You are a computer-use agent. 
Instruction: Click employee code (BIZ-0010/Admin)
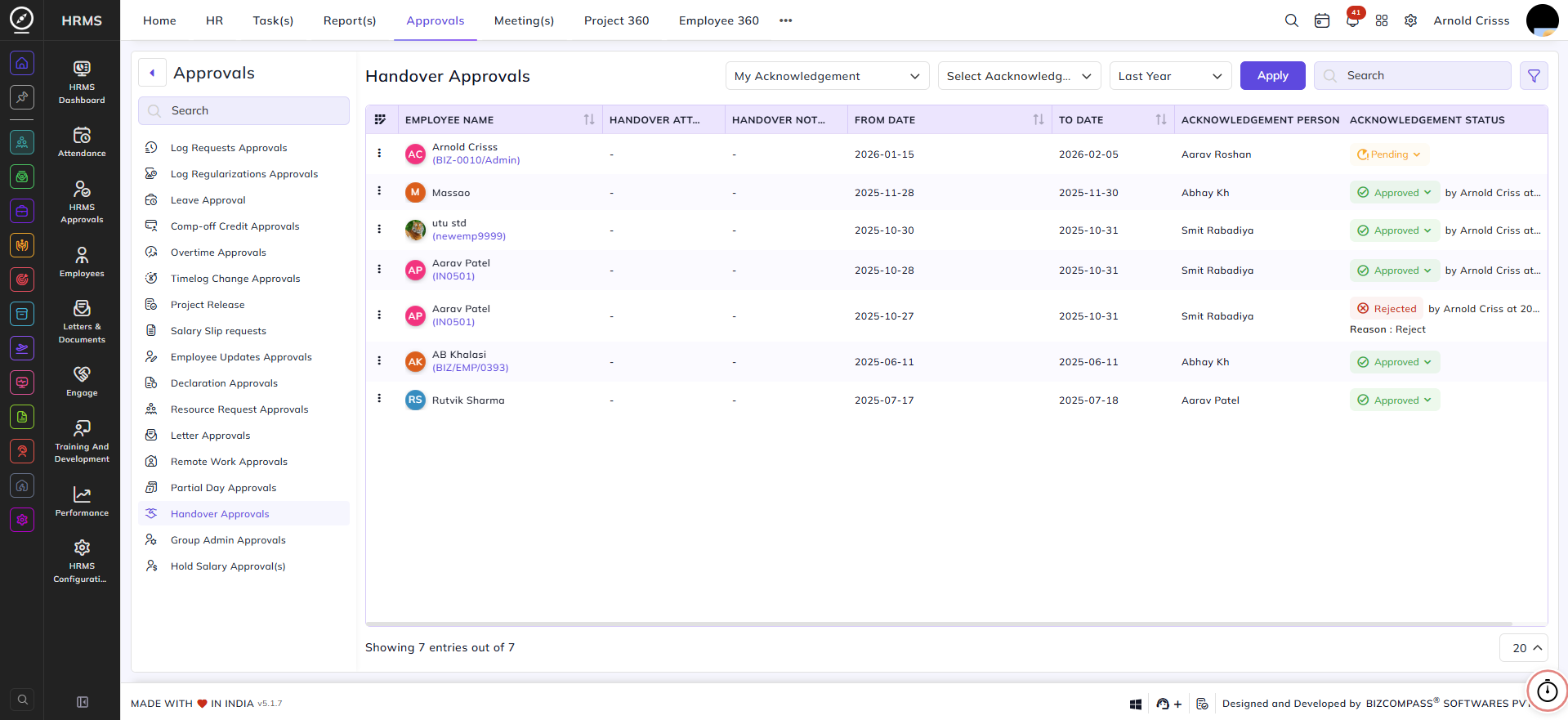(x=476, y=161)
